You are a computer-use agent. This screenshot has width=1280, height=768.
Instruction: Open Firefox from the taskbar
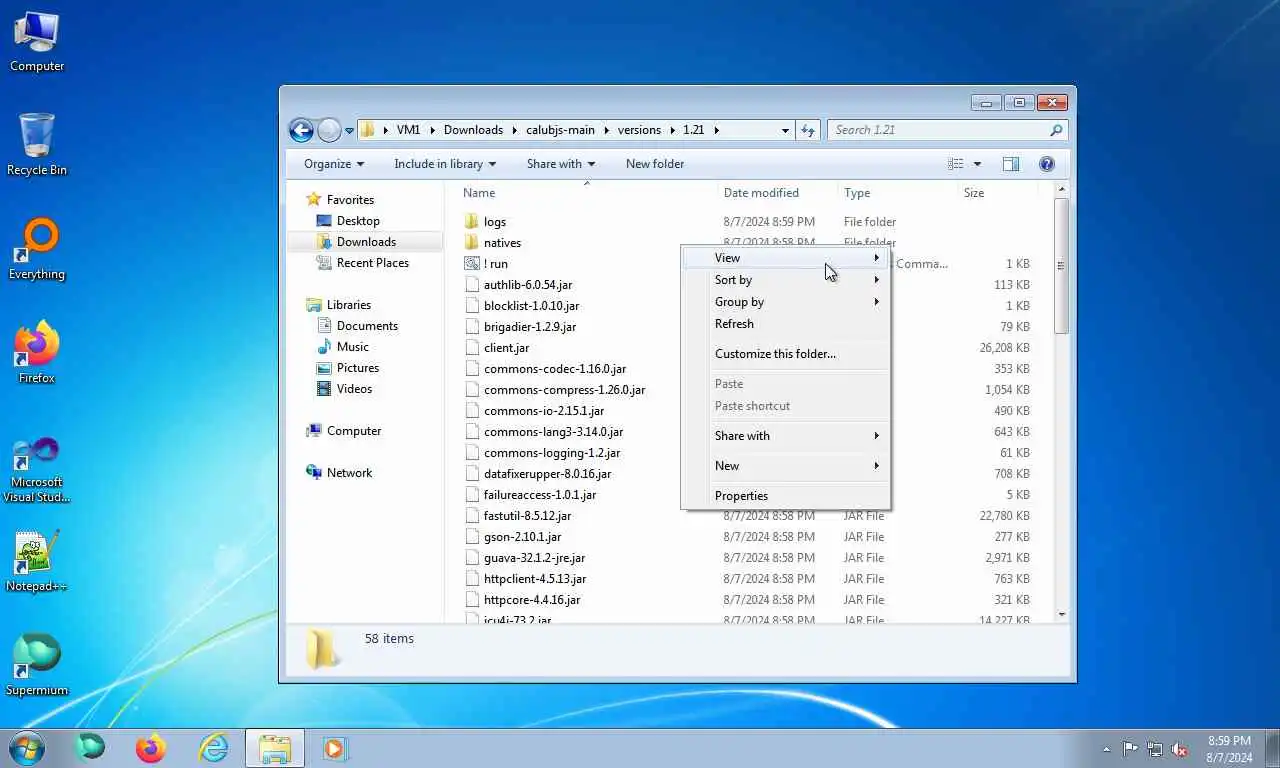[151, 748]
